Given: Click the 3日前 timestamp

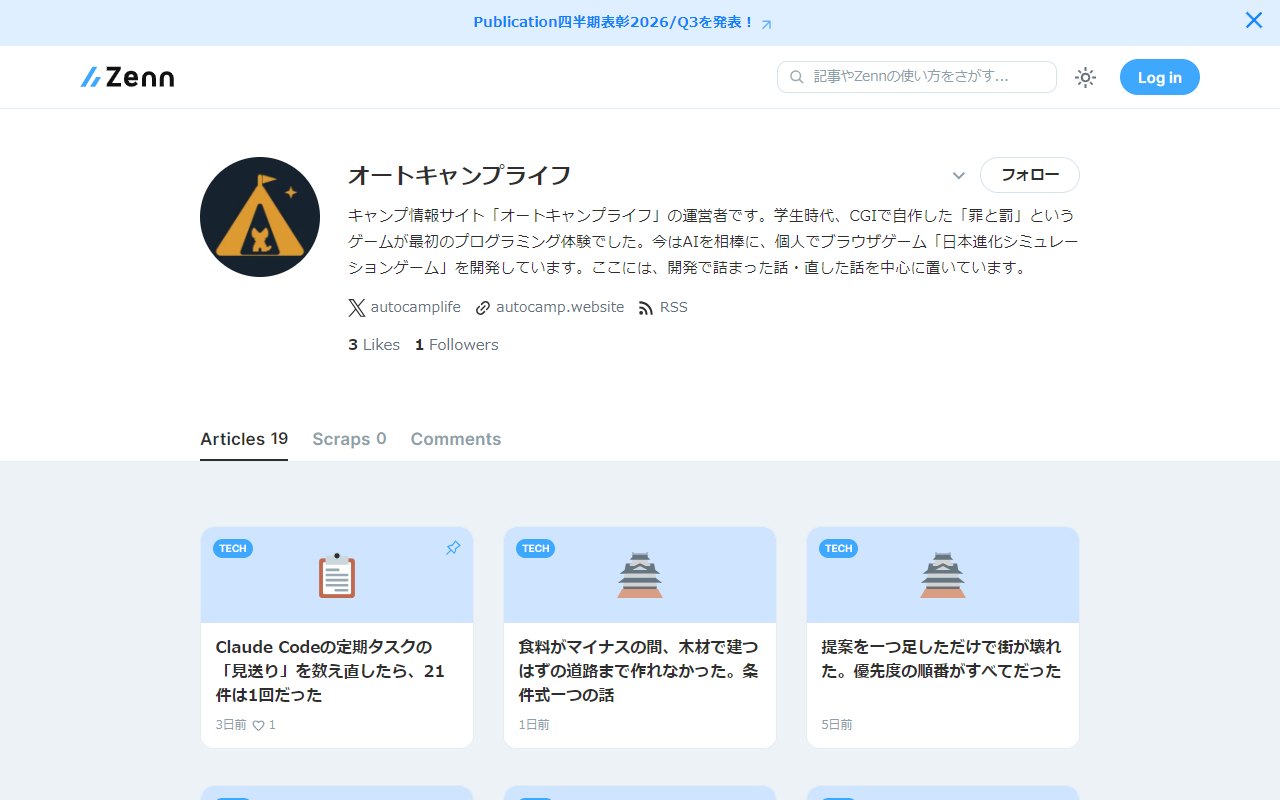Looking at the screenshot, I should click(231, 725).
